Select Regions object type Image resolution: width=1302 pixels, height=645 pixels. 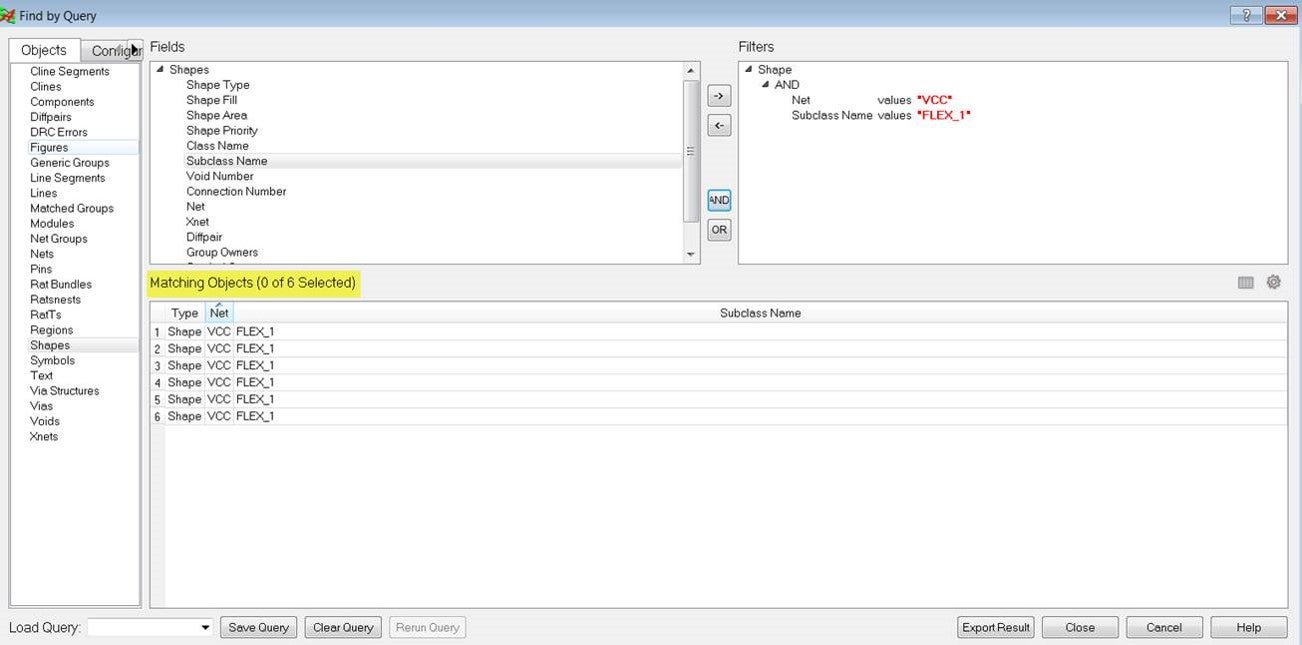(51, 330)
